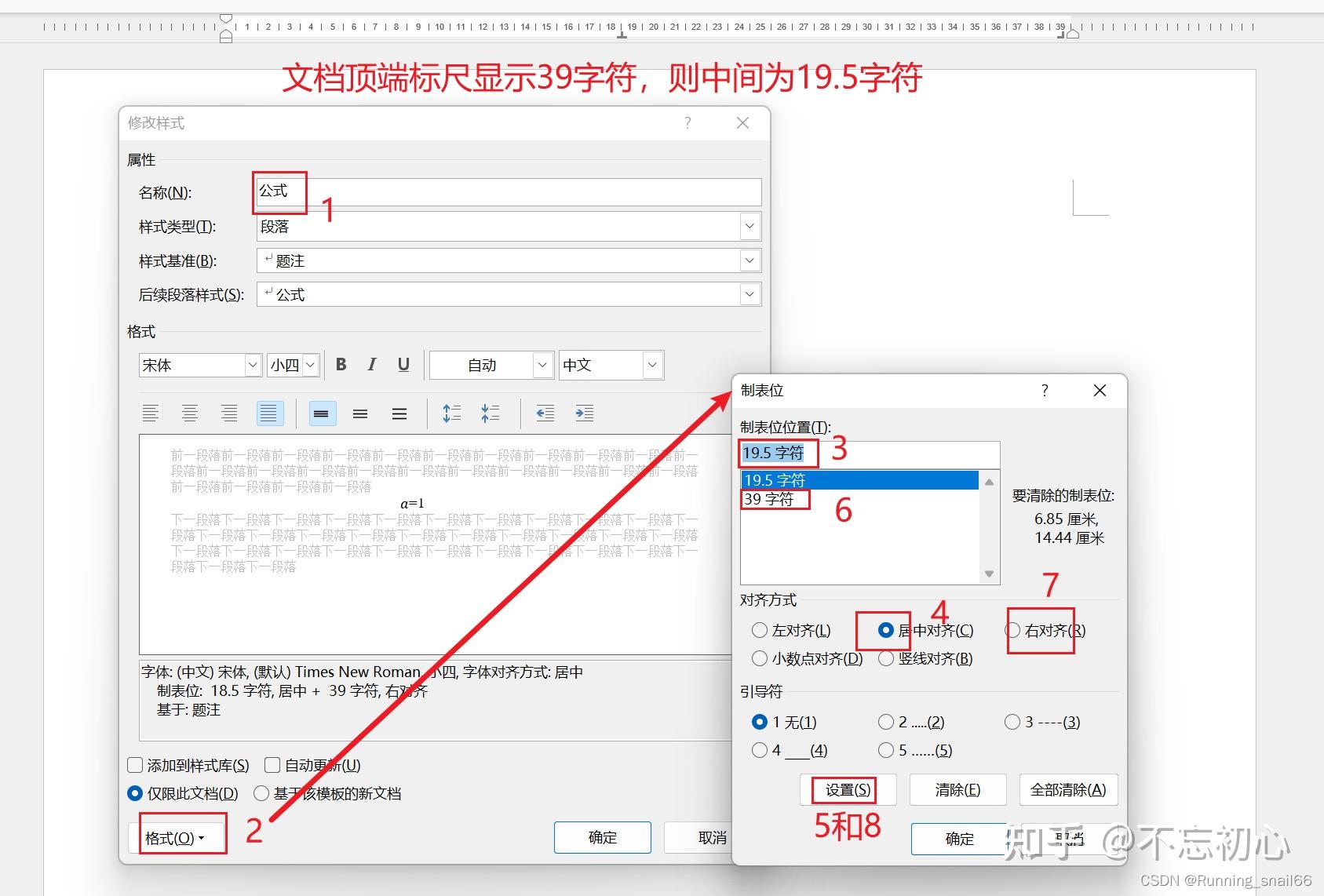Open the 自动 font color selector
1324x896 pixels.
(541, 364)
